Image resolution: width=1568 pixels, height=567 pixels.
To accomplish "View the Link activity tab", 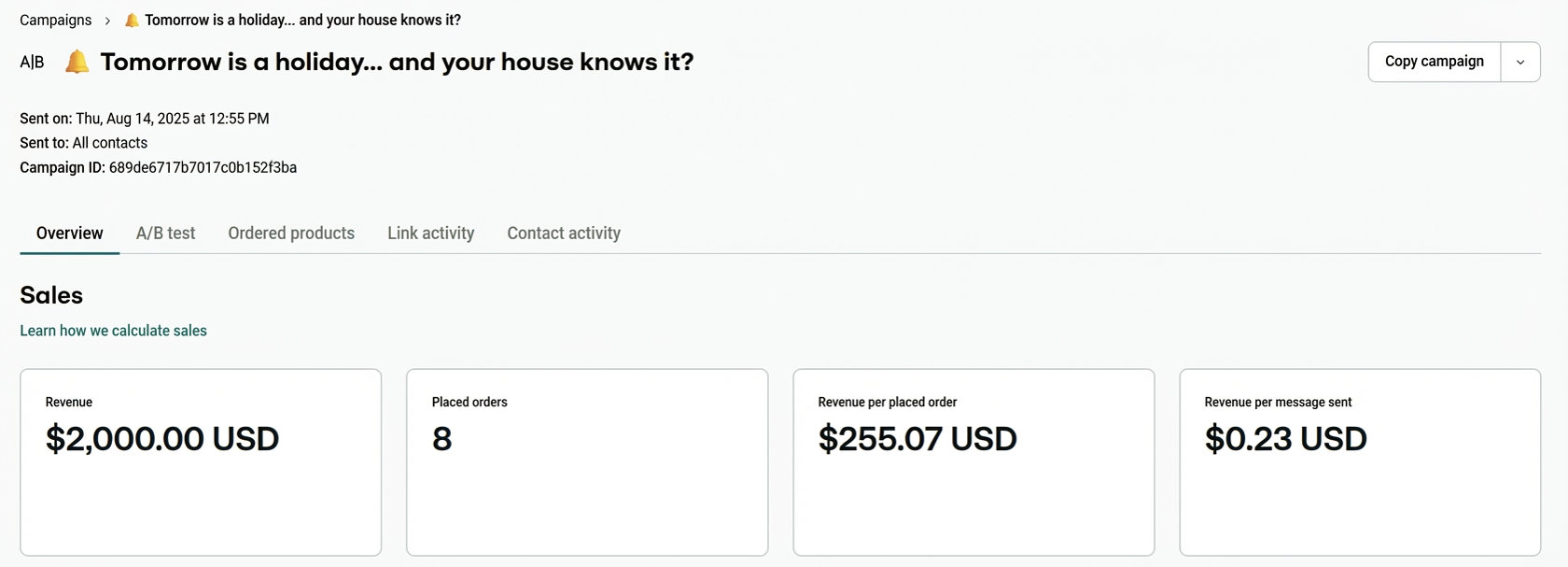I will (430, 233).
